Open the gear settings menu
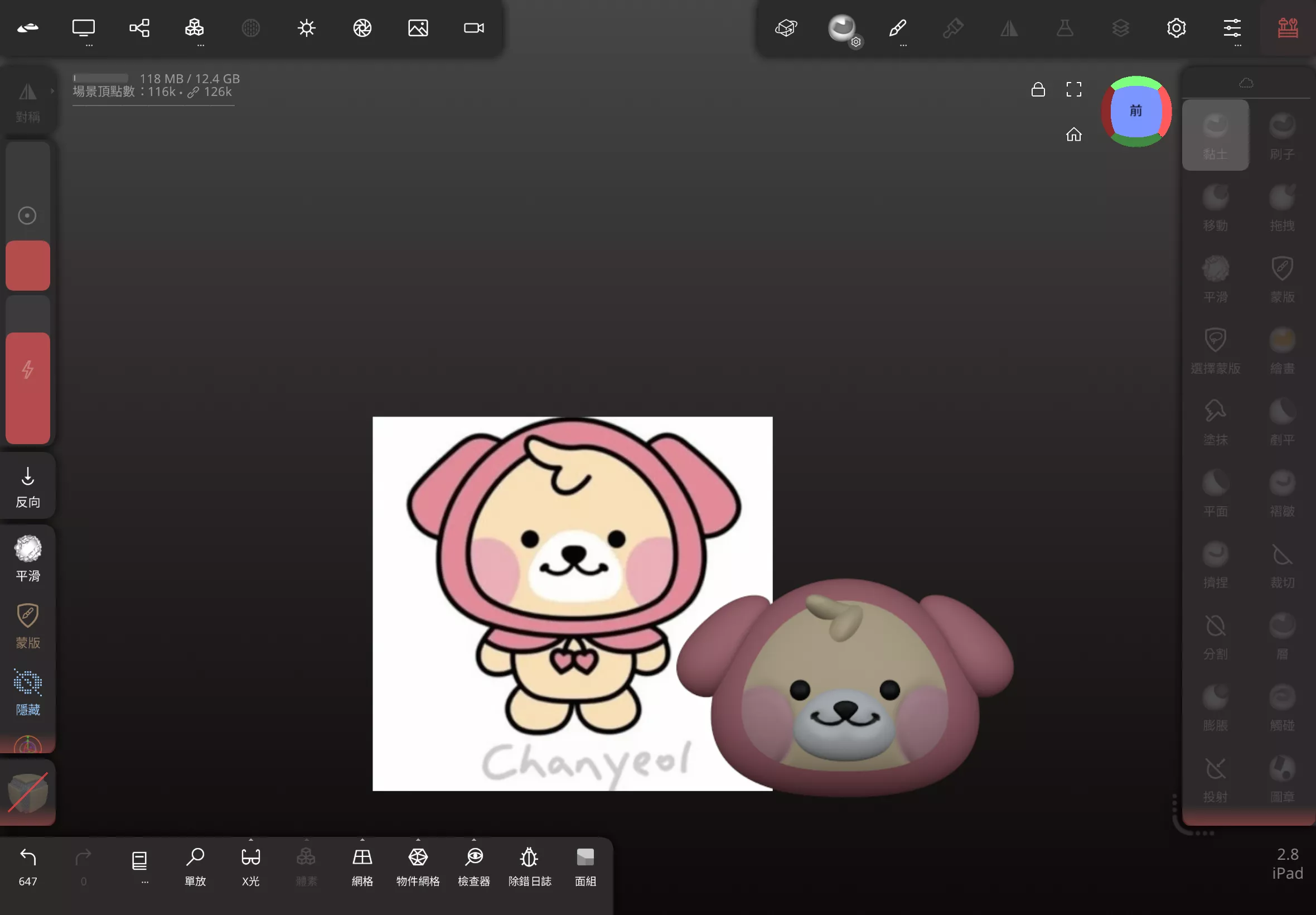1316x915 pixels. (1176, 27)
